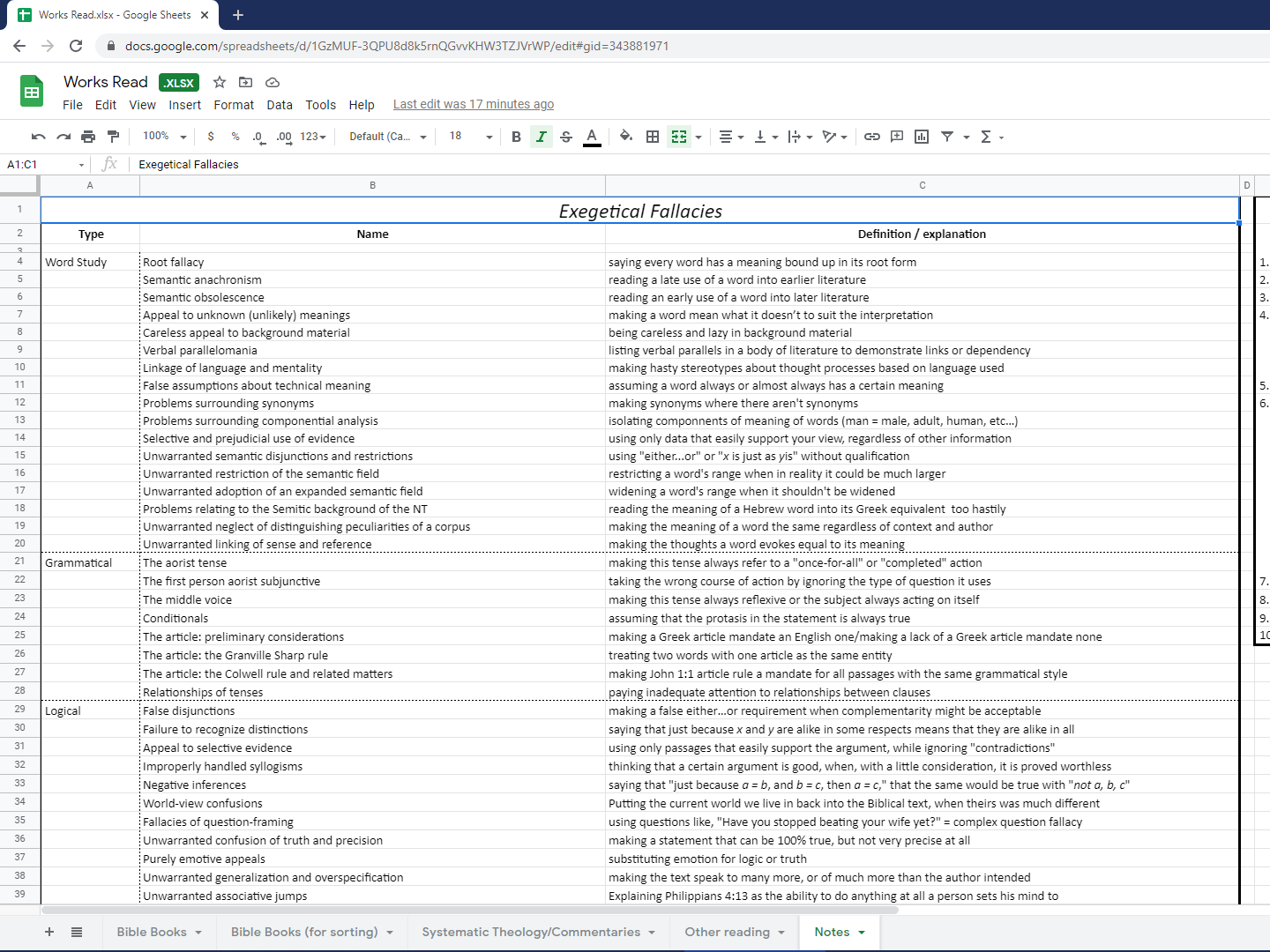
Task: Toggle Bold formatting
Action: (x=516, y=137)
